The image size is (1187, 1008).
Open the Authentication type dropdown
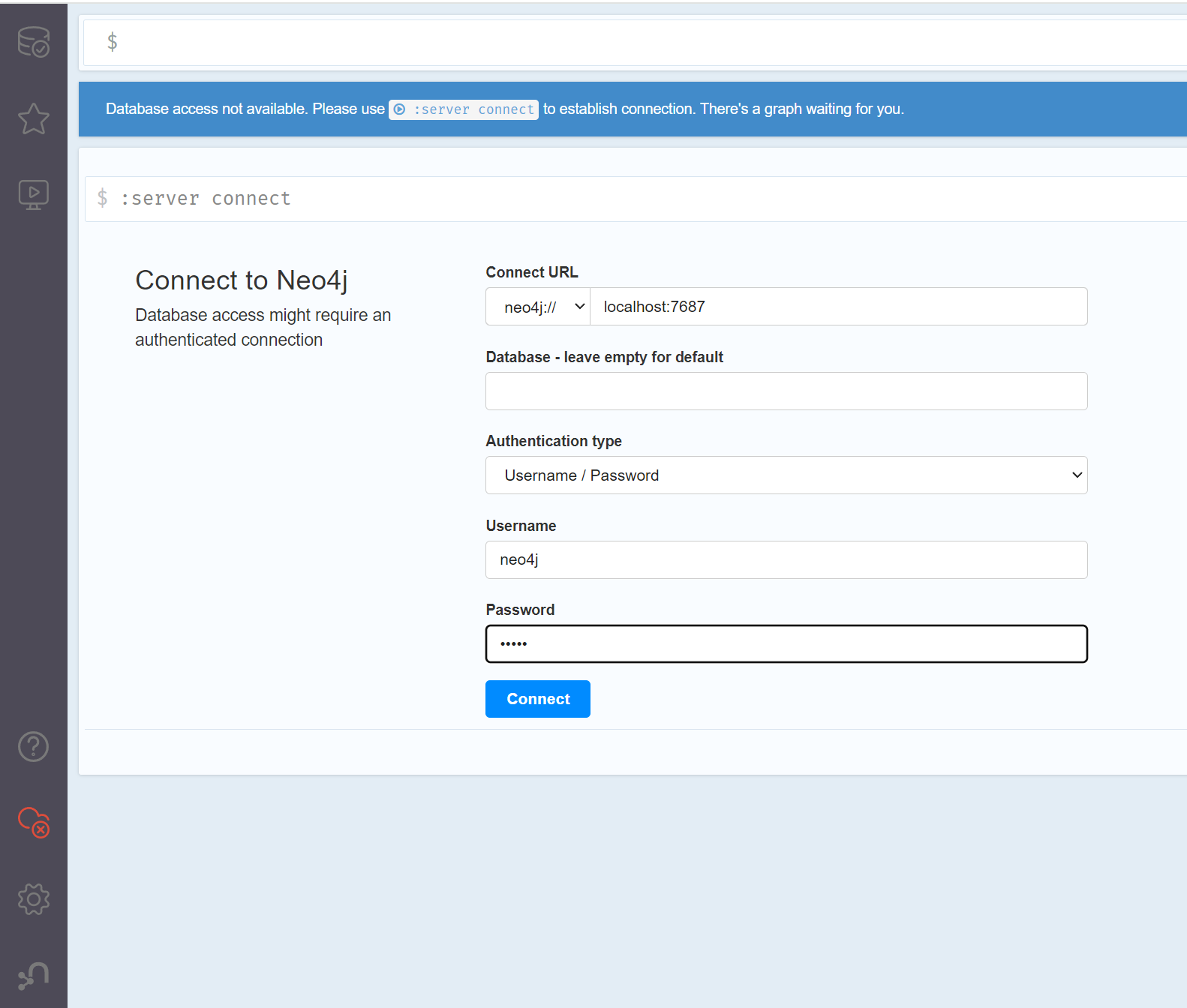(x=786, y=475)
